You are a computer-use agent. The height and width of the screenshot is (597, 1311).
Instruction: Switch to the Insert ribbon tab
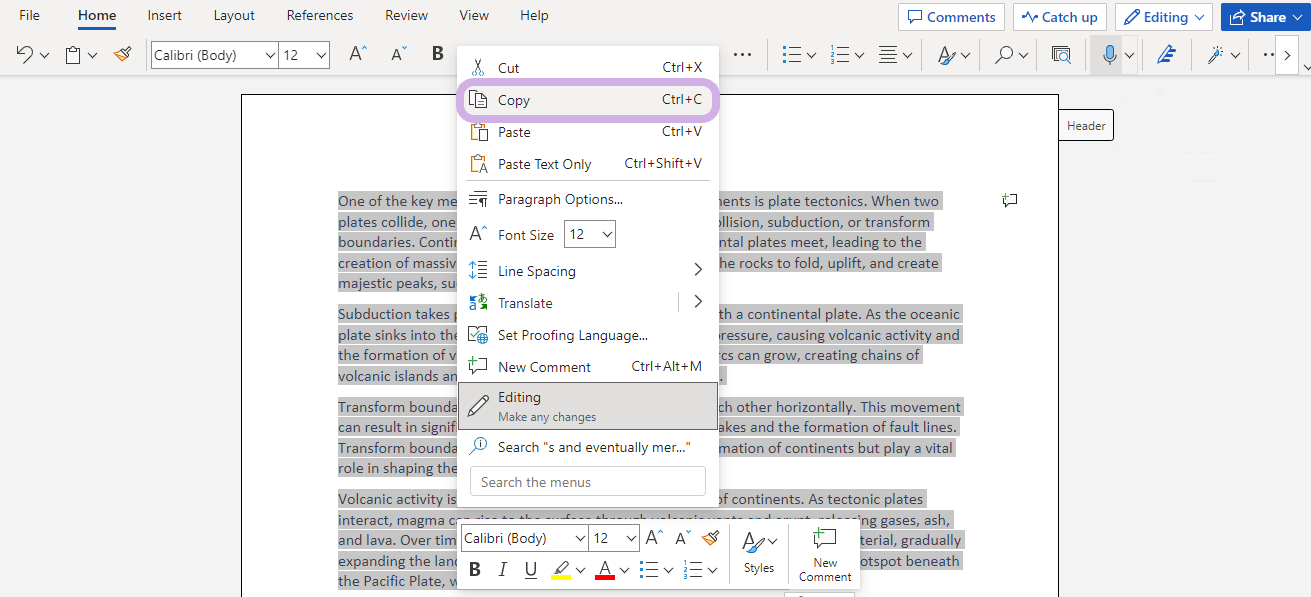tap(165, 16)
